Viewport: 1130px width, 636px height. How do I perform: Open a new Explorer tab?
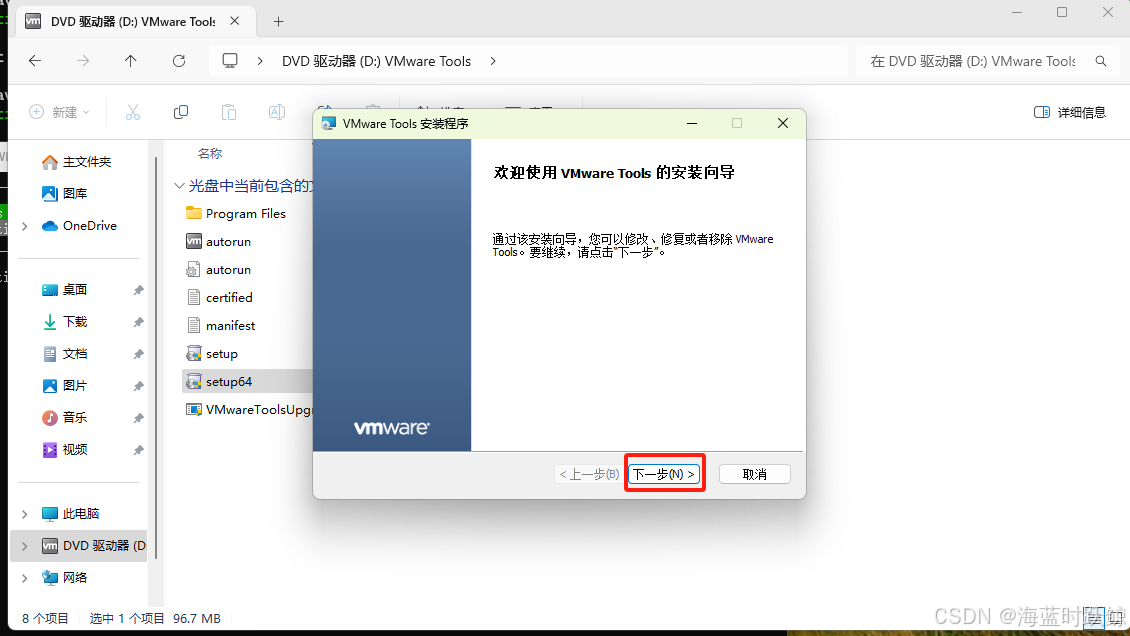pyautogui.click(x=278, y=22)
